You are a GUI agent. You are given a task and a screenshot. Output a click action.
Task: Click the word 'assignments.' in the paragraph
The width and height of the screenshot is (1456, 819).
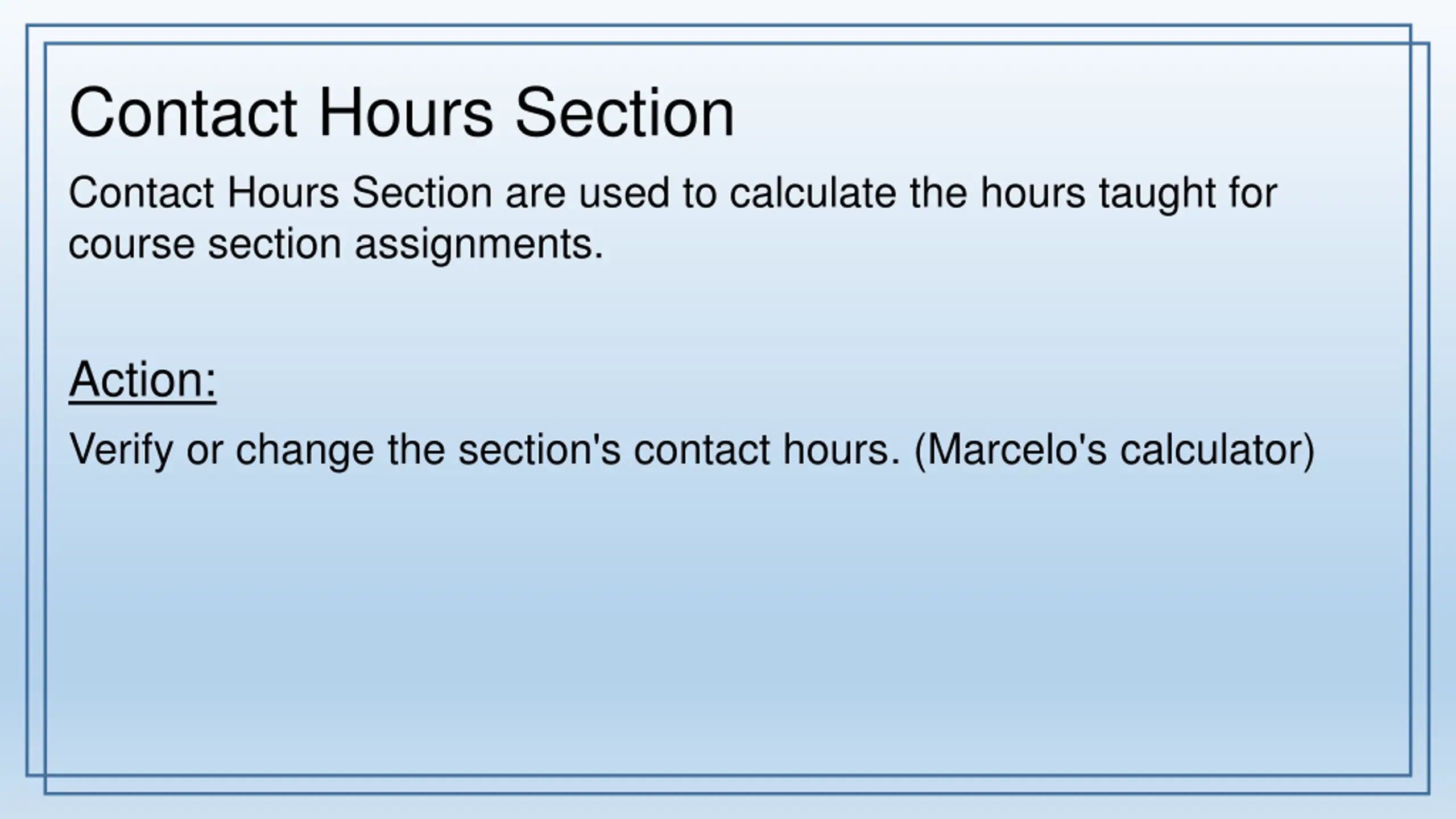[x=479, y=245]
